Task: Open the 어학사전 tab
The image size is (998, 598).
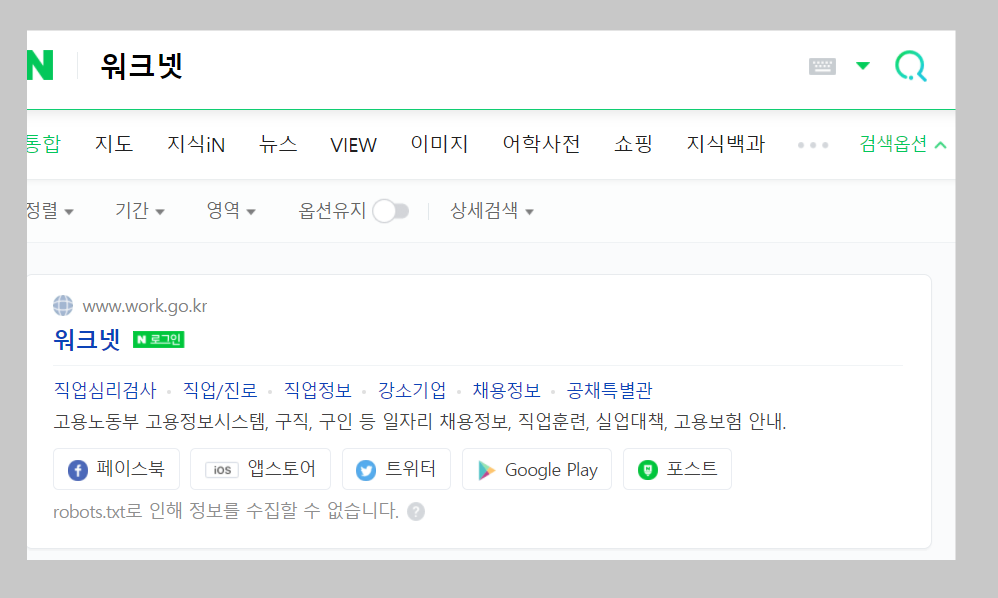Action: point(542,144)
